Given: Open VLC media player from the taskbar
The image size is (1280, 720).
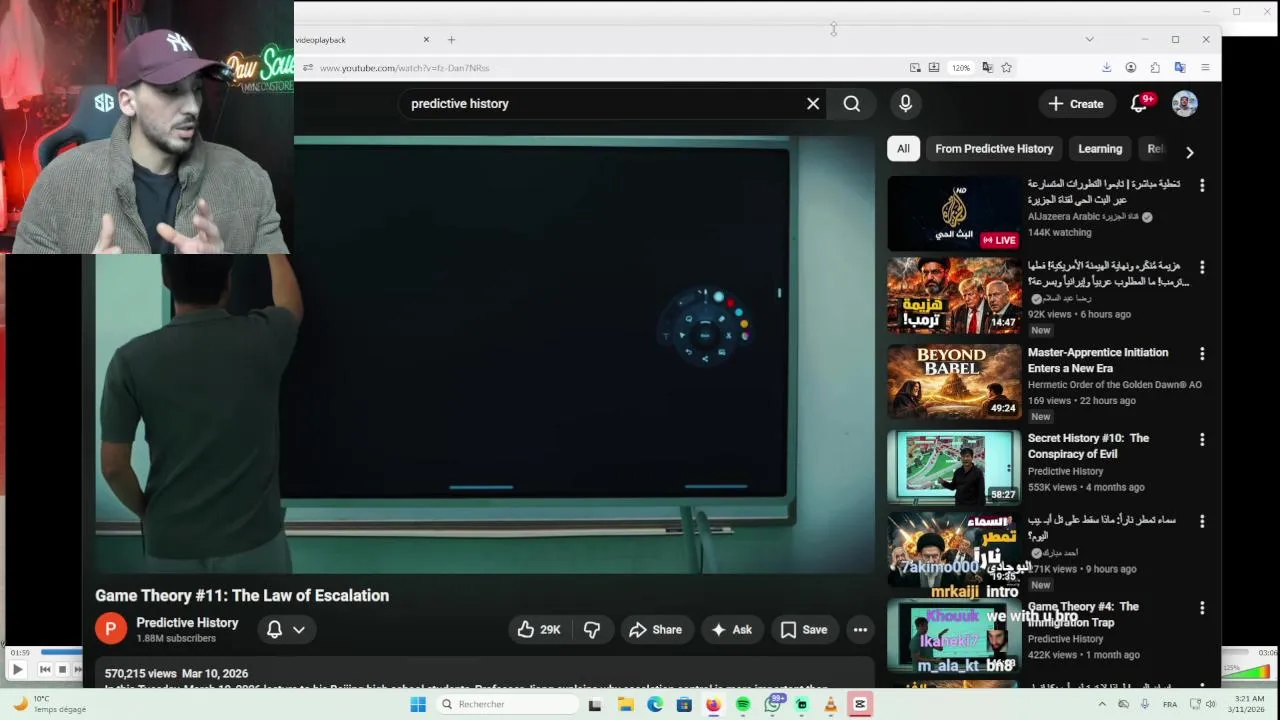Looking at the screenshot, I should (830, 705).
